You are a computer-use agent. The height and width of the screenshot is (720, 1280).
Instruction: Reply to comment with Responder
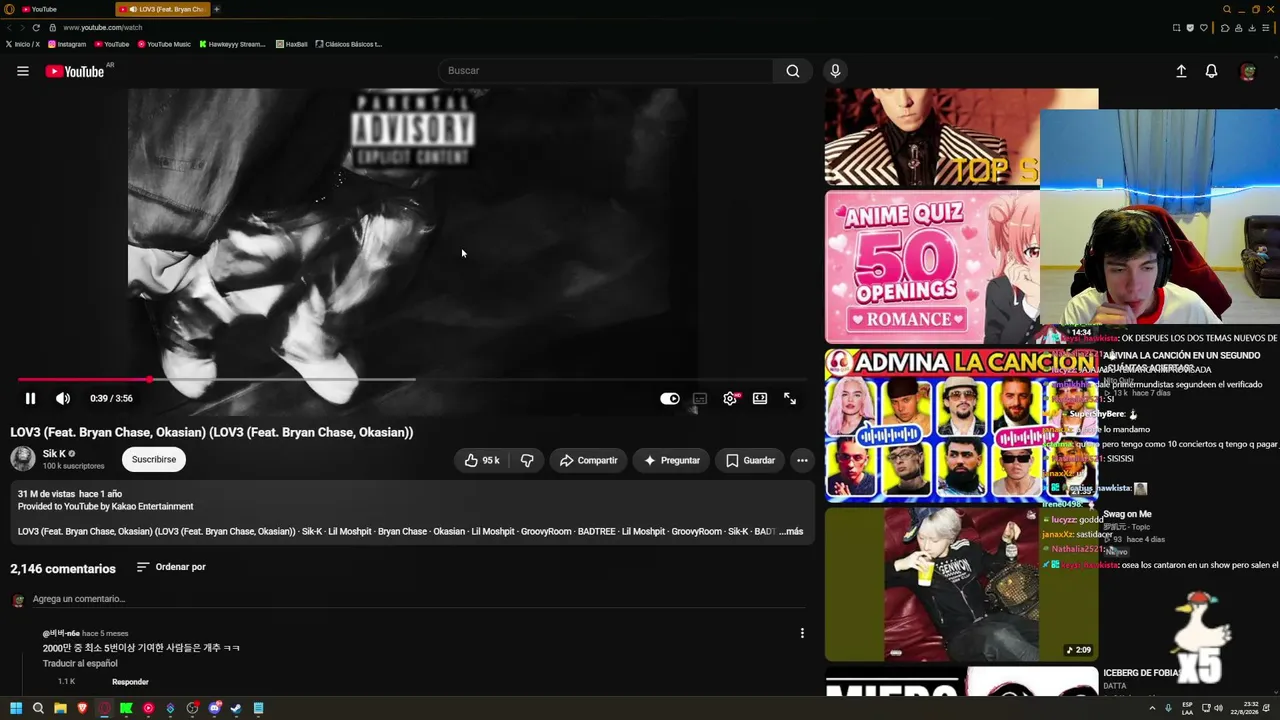pos(130,682)
